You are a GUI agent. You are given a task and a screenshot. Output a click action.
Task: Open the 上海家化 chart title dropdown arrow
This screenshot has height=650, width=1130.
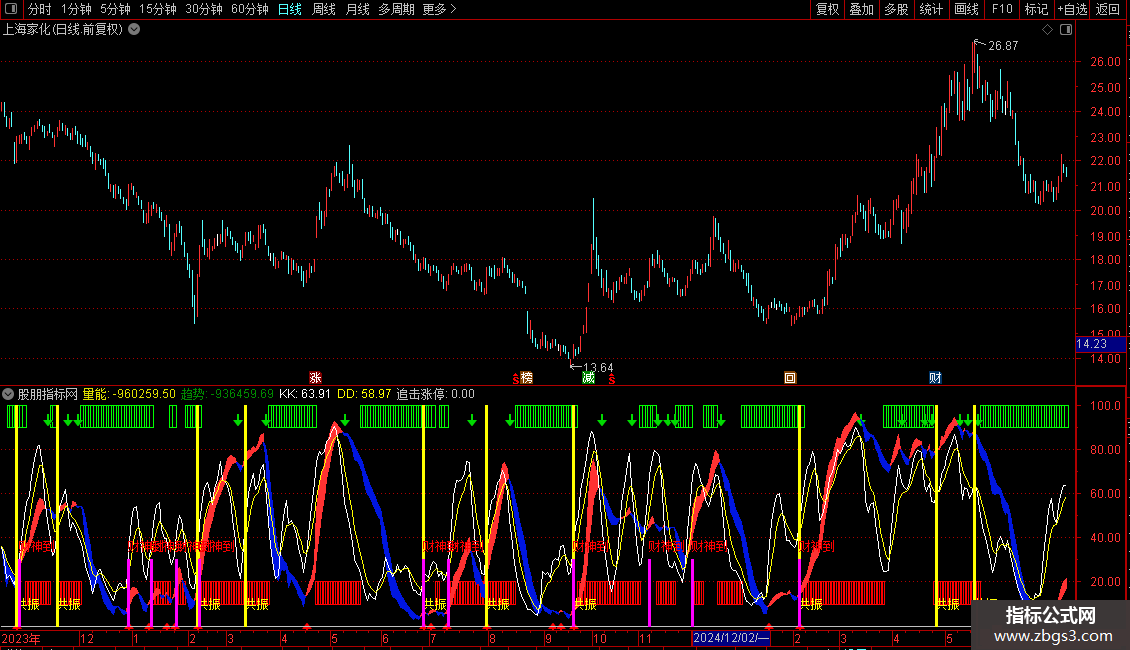(134, 30)
